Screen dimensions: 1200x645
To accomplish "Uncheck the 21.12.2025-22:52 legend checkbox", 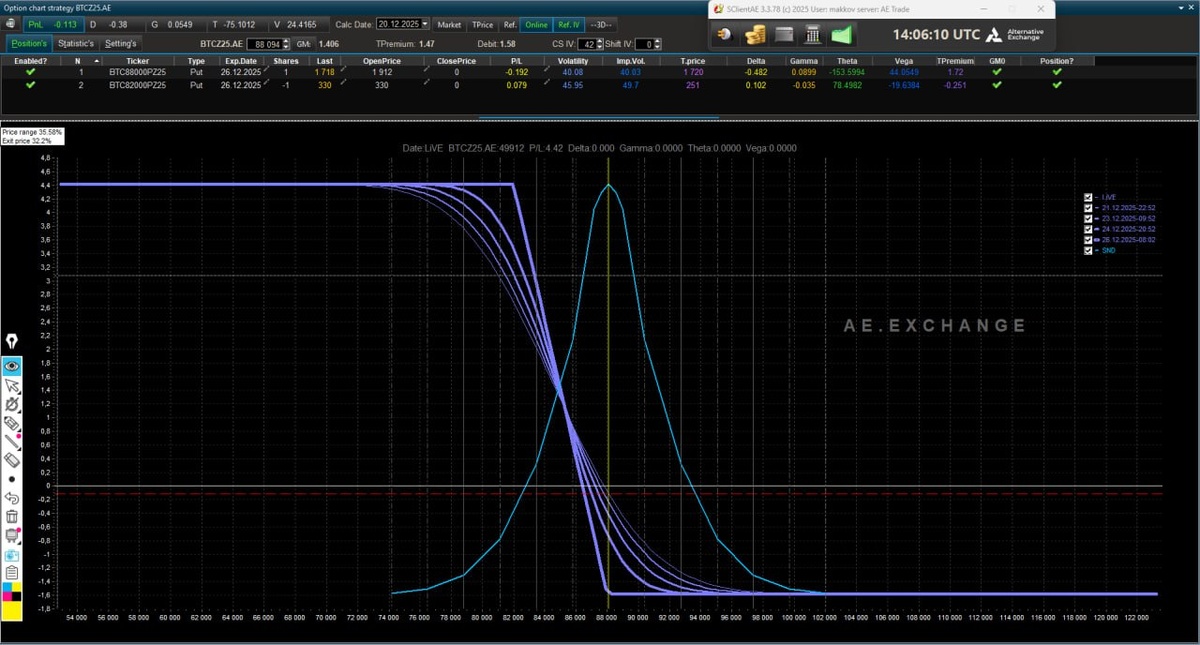I will [x=1088, y=208].
